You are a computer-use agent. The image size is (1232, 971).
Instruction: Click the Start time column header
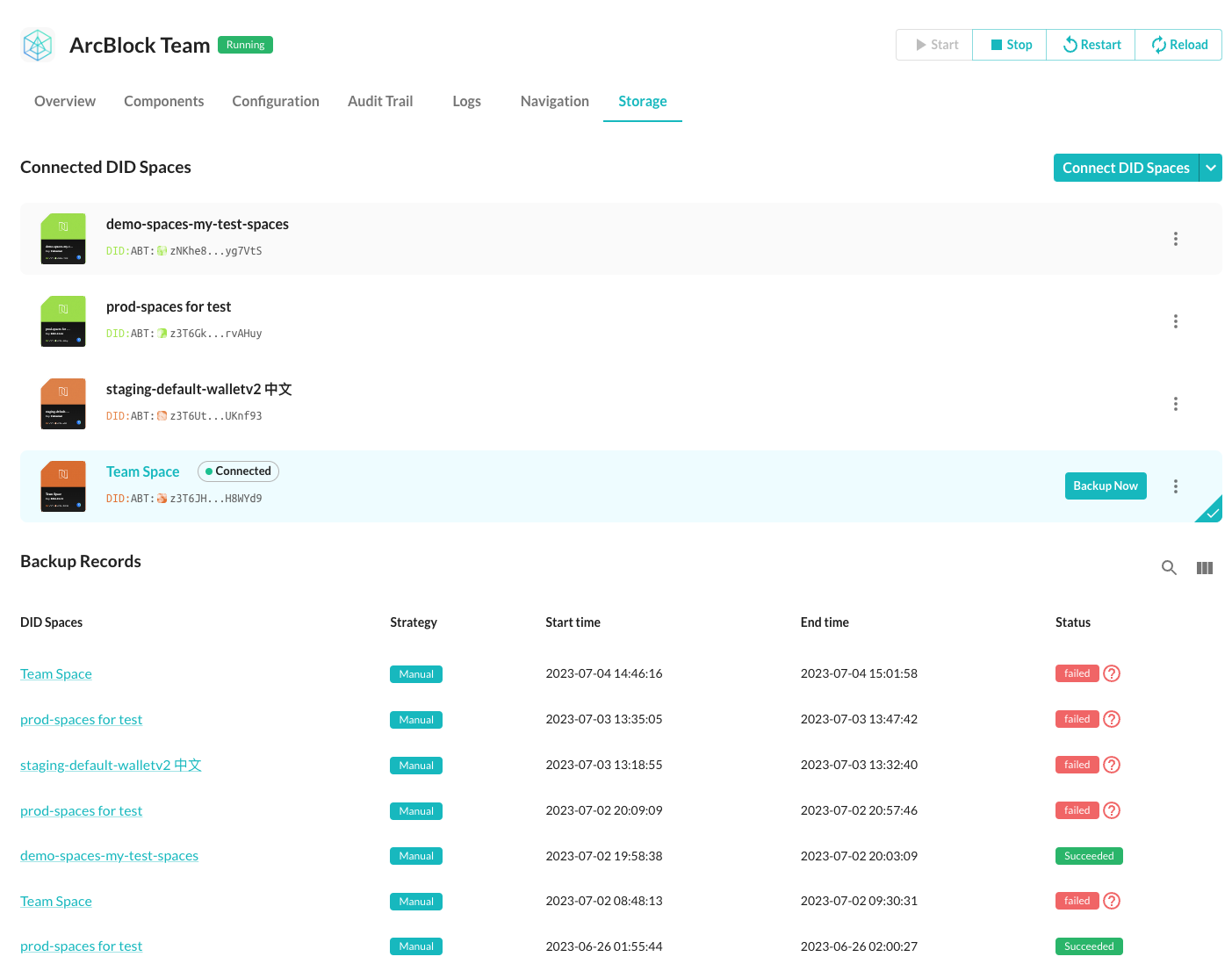[x=573, y=622]
